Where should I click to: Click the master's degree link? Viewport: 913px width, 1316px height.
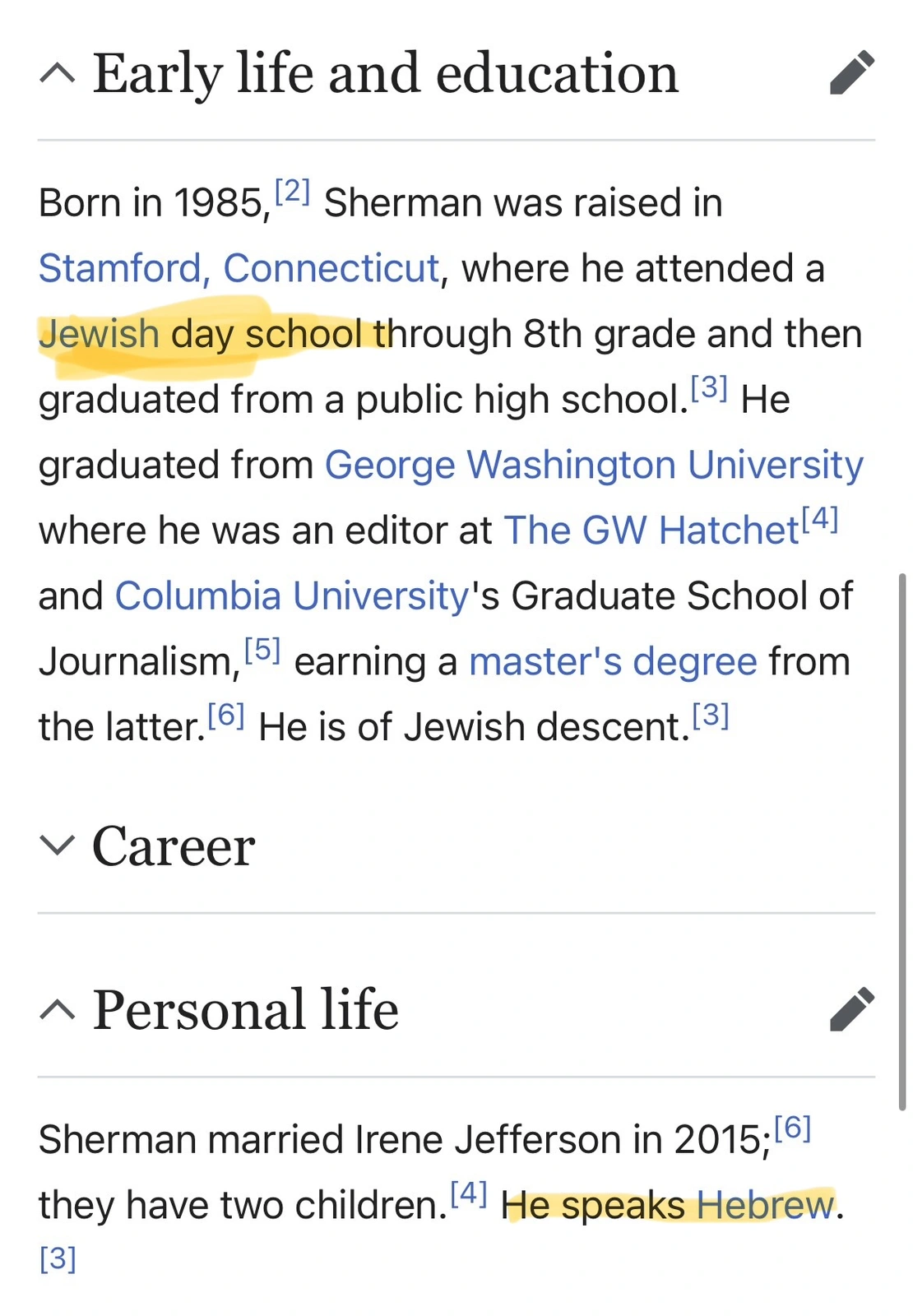613,661
